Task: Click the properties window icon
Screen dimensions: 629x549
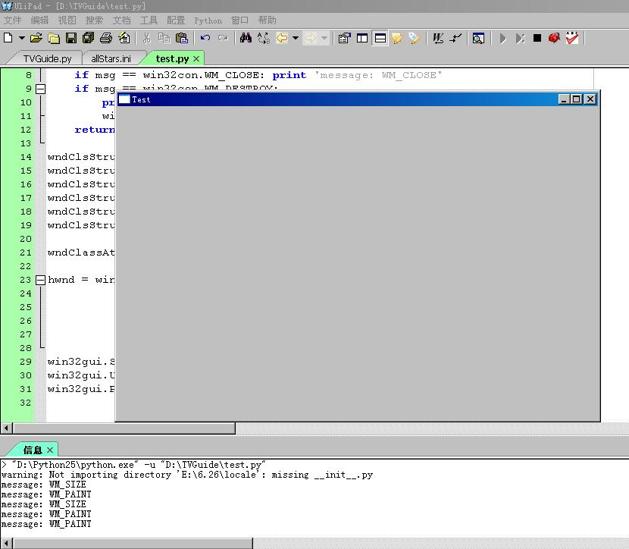Action: 344,38
